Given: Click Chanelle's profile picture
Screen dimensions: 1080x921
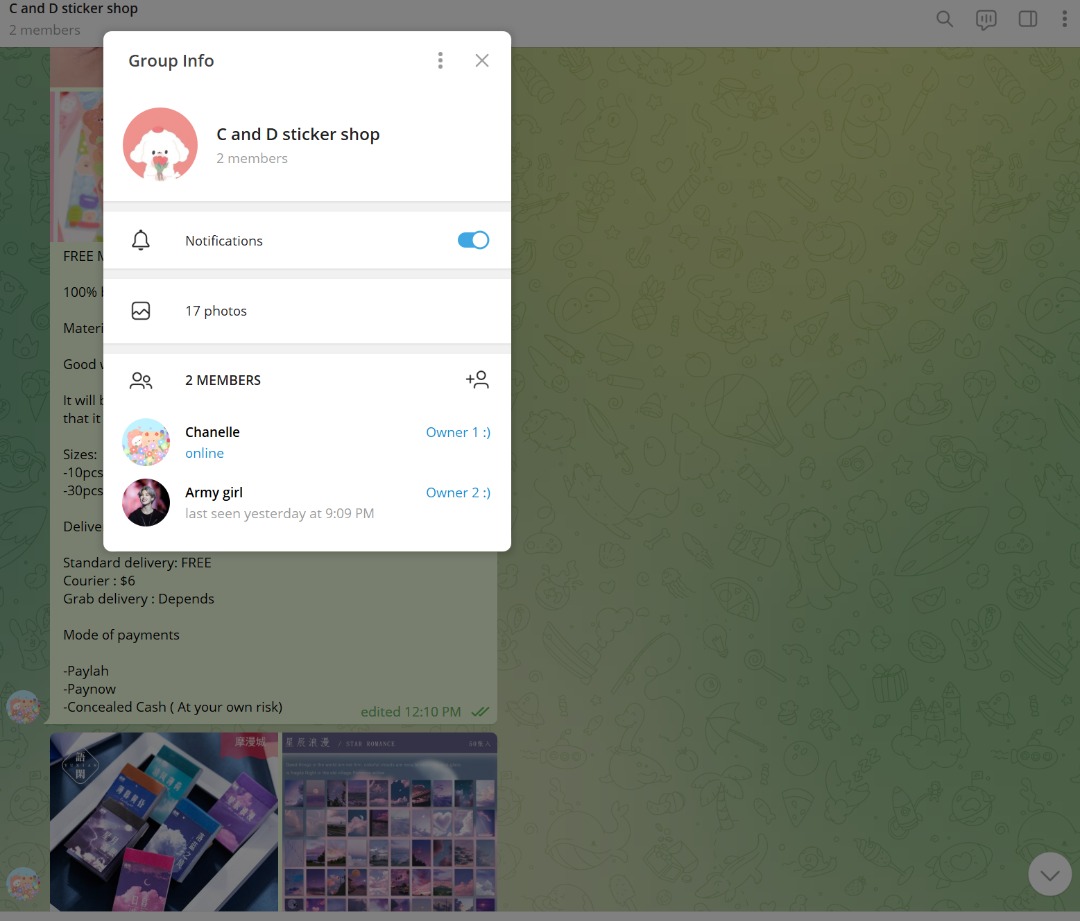Looking at the screenshot, I should coord(146,442).
